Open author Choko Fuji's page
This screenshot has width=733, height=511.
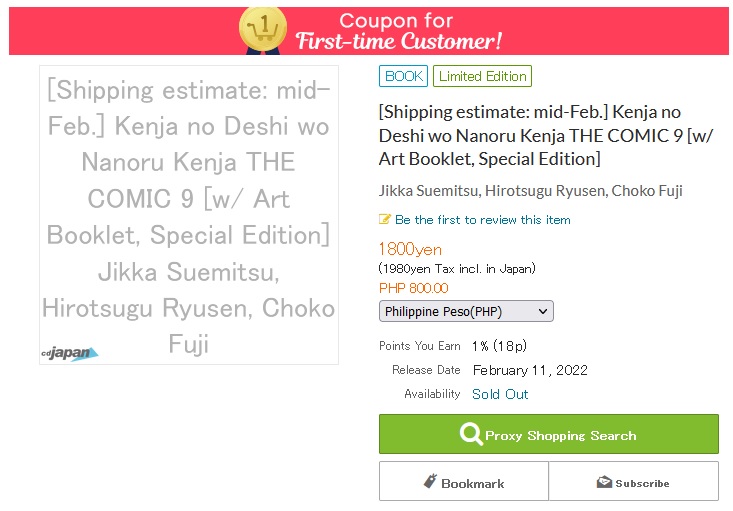click(x=647, y=191)
